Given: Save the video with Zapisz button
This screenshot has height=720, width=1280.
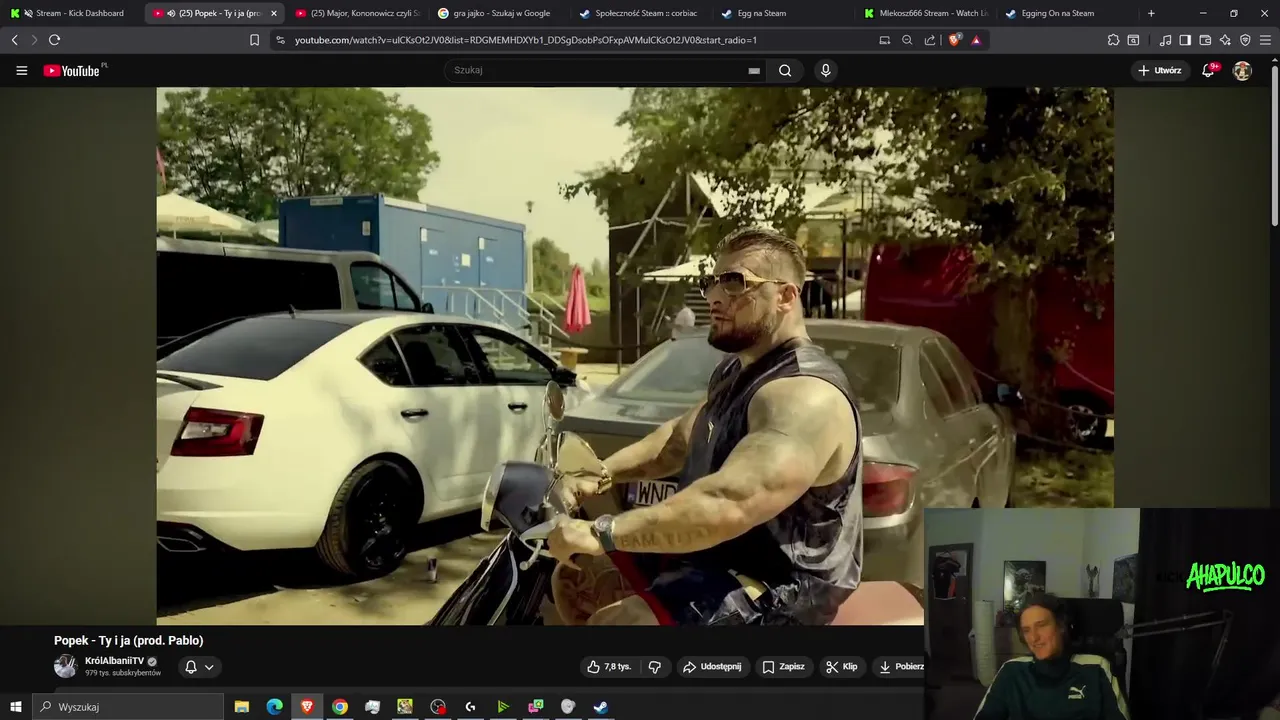Looking at the screenshot, I should coord(783,667).
